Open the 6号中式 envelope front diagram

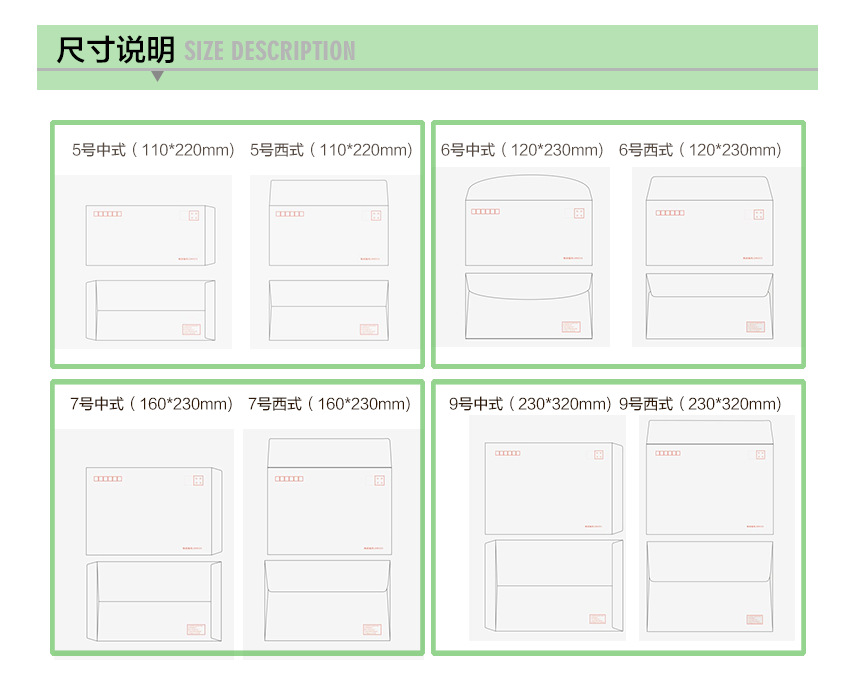pyautogui.click(x=529, y=220)
